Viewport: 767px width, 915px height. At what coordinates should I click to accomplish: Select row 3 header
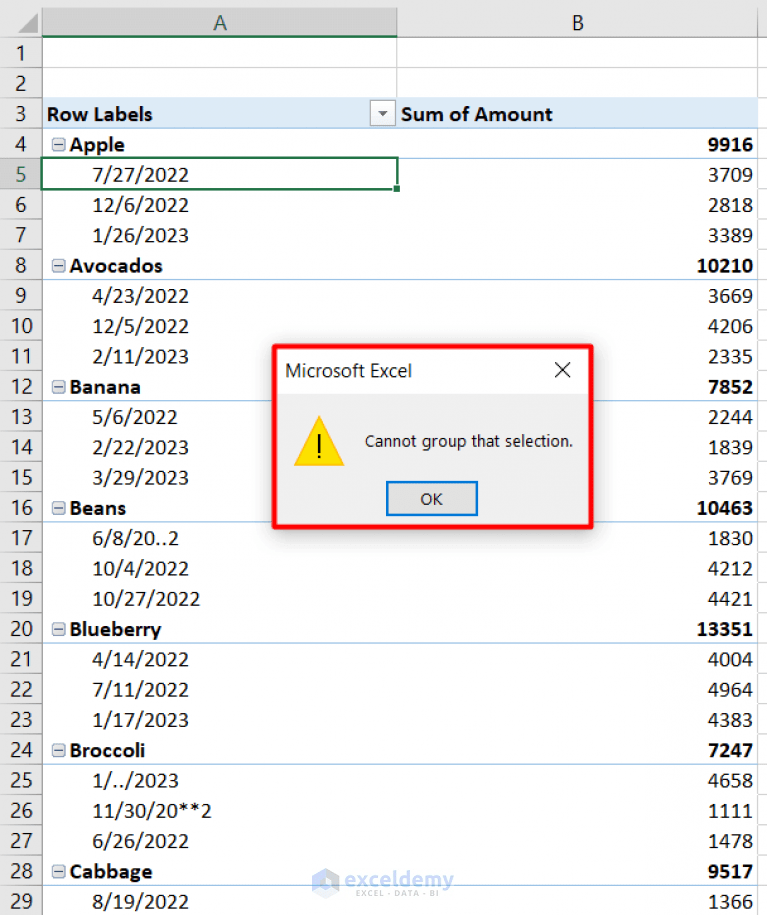click(x=21, y=114)
